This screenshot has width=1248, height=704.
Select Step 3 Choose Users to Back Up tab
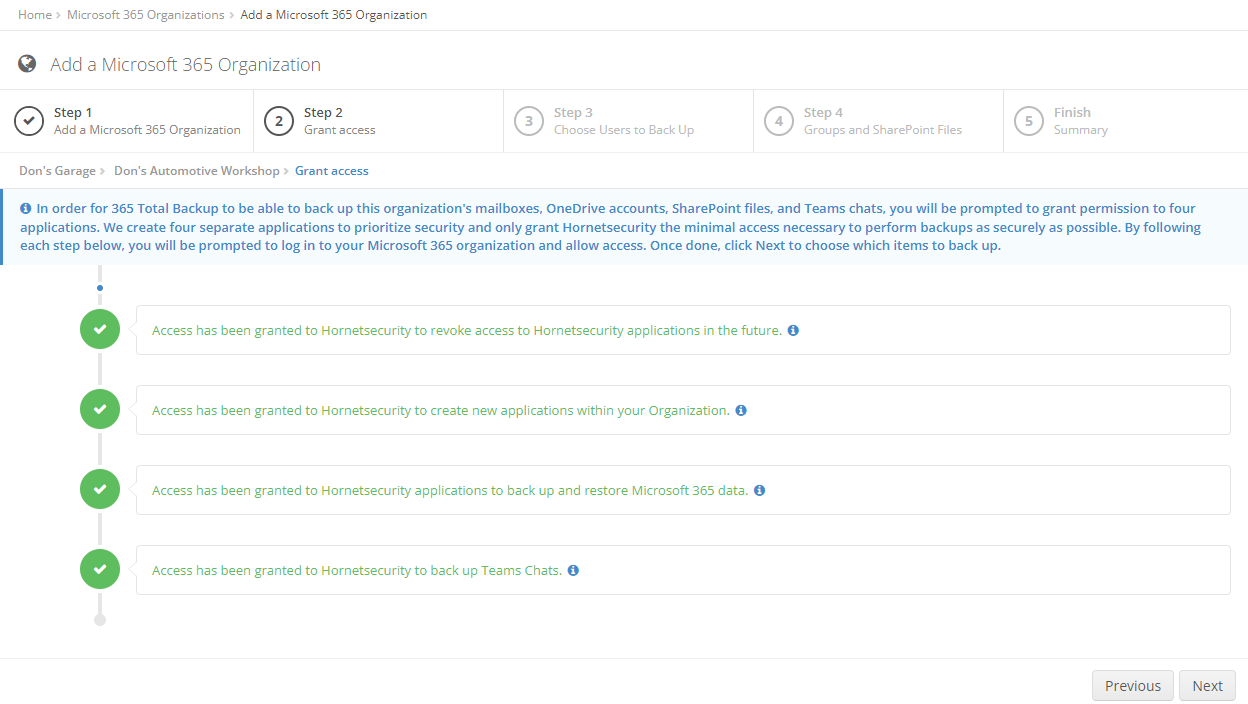click(629, 121)
